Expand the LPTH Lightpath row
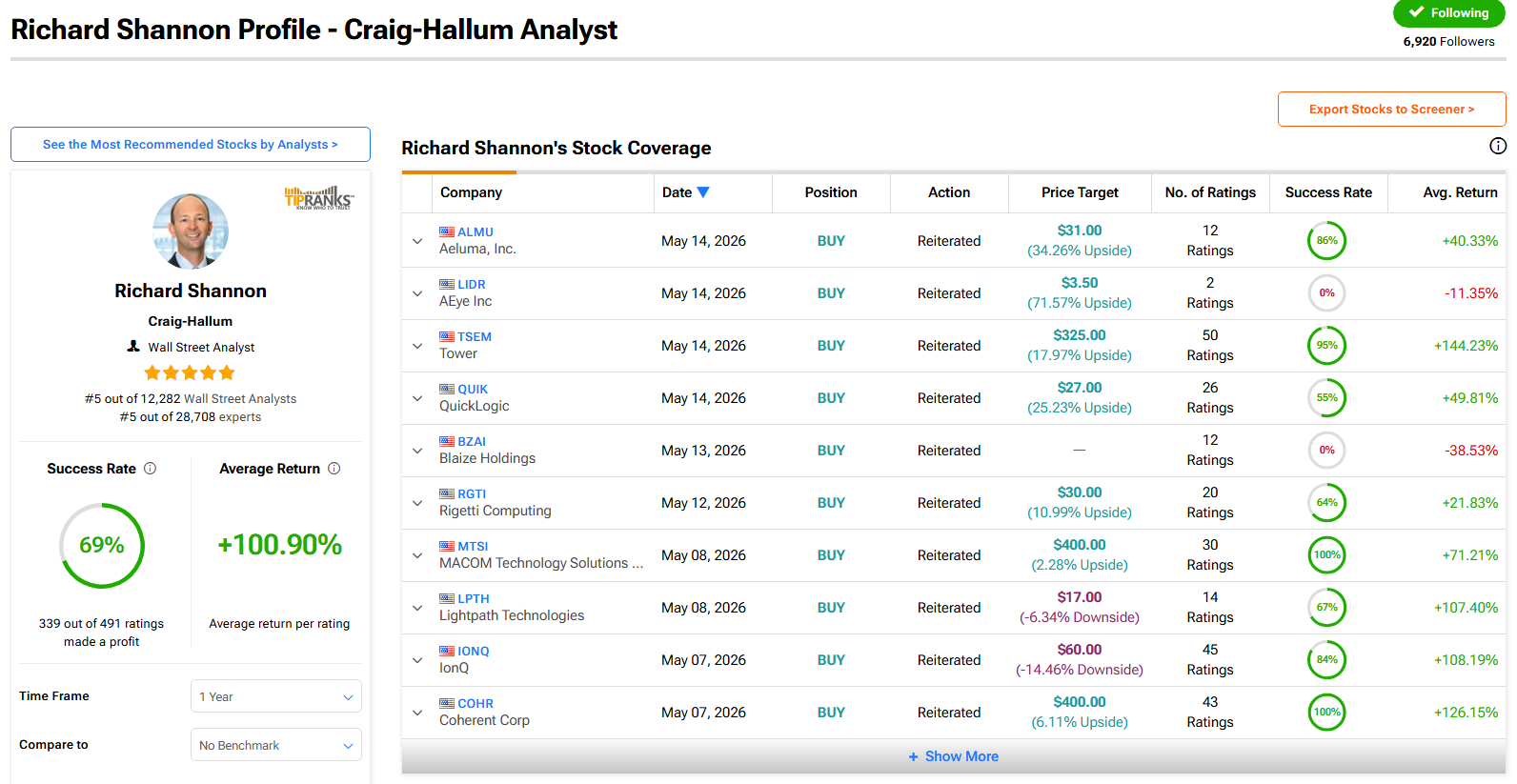This screenshot has height=784, width=1517. (x=417, y=608)
